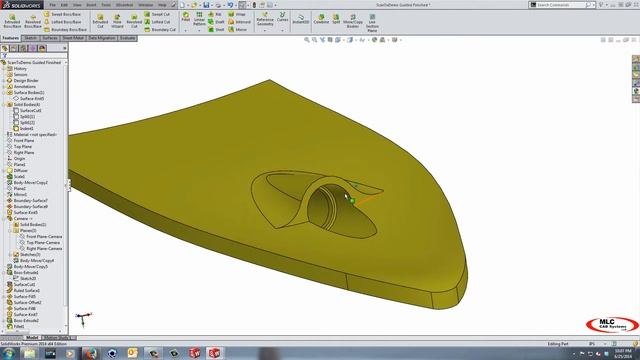Activate the Revolved Cut tool
The width and height of the screenshot is (640, 360).
(x=134, y=21)
